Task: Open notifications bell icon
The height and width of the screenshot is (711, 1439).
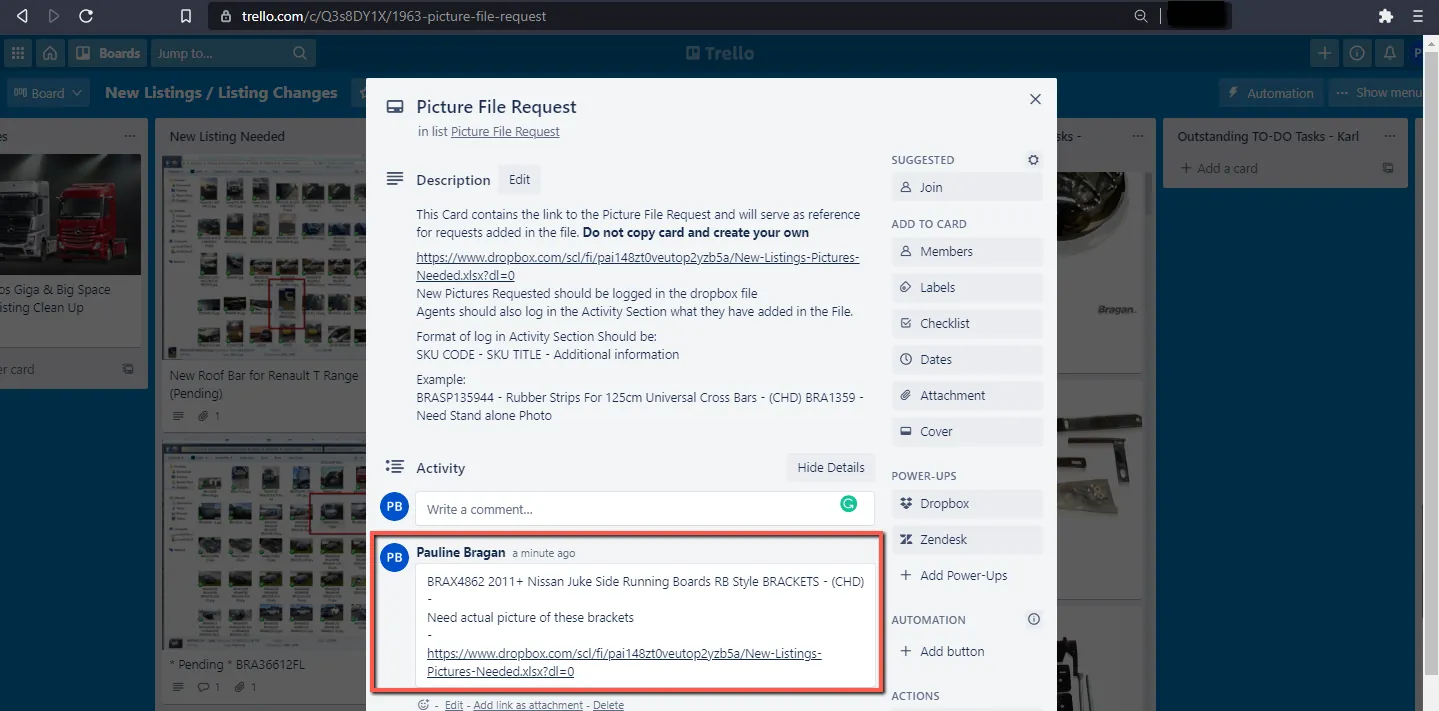Action: click(1390, 53)
